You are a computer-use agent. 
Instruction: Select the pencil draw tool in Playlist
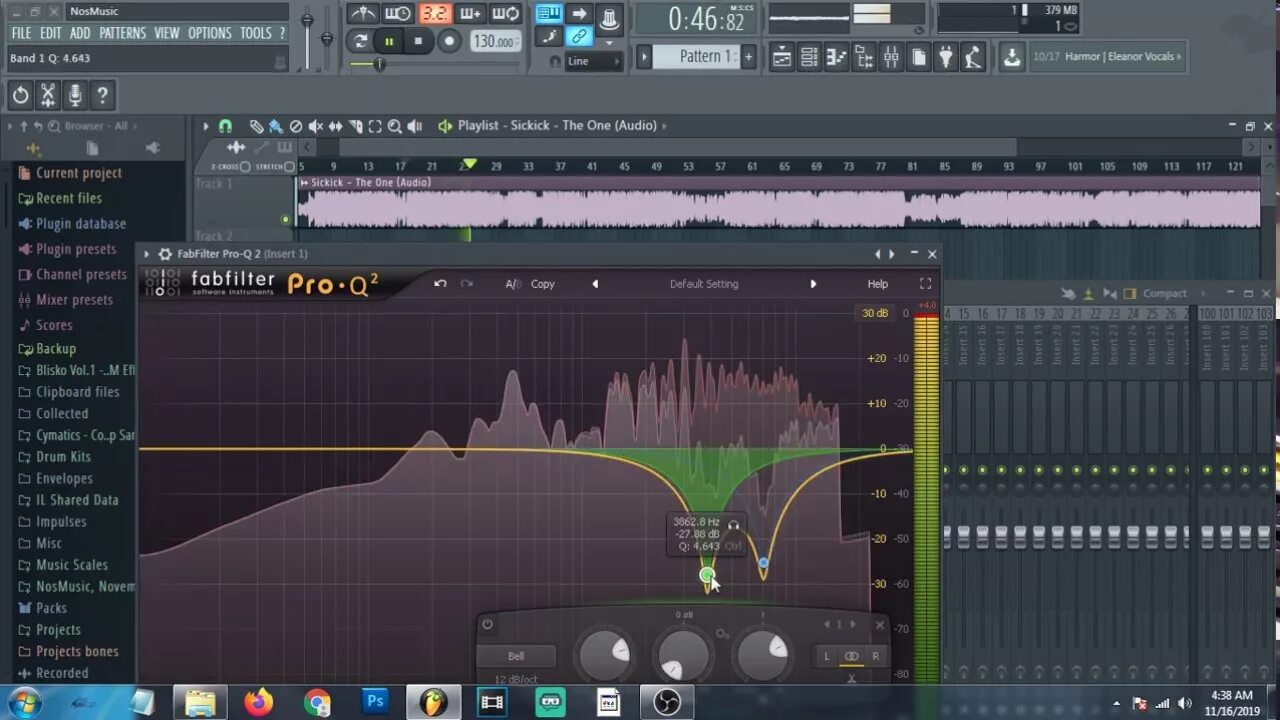(x=256, y=126)
